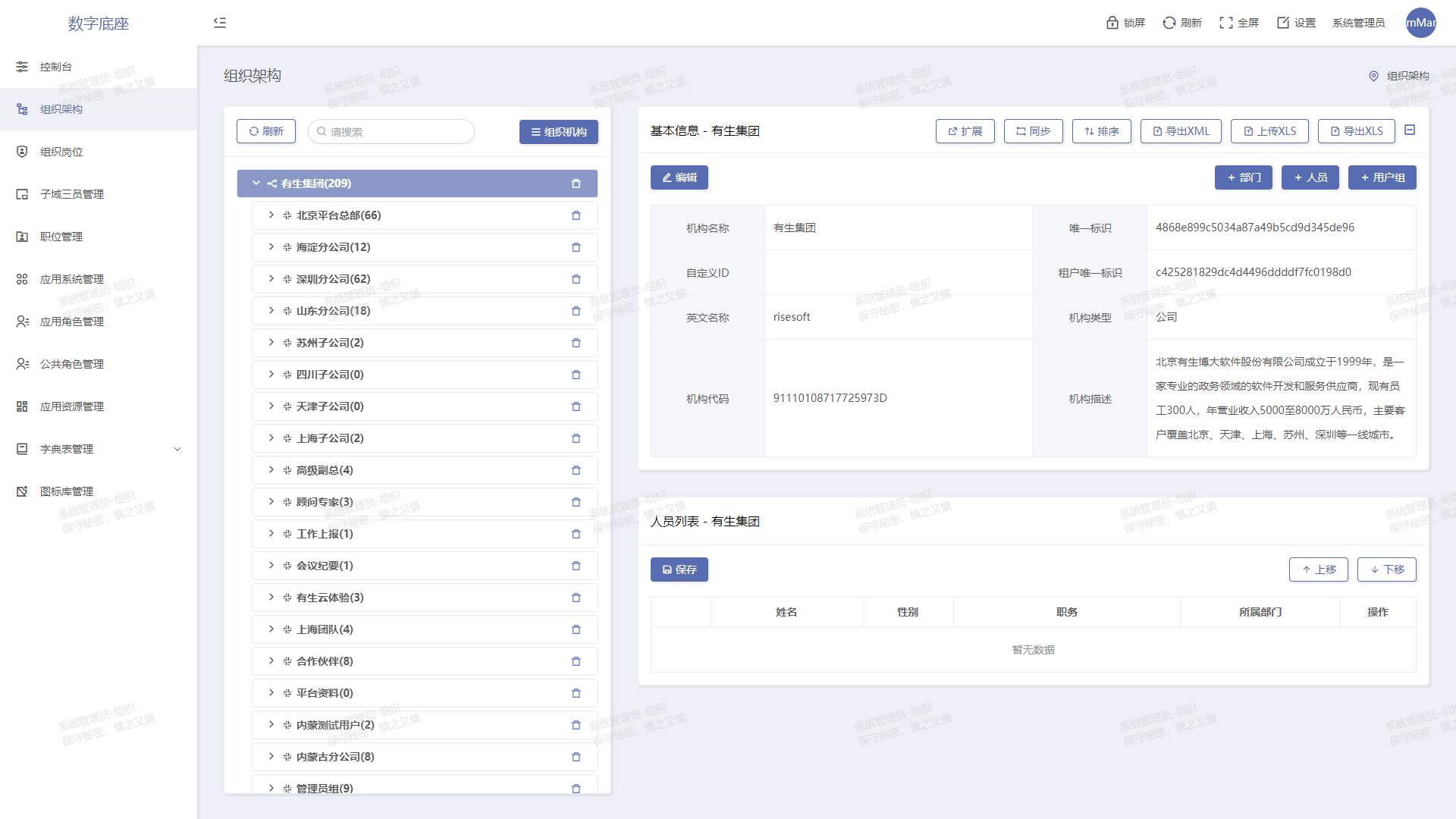Collapse the 有生集团 root node
The image size is (1456, 819).
tap(256, 184)
